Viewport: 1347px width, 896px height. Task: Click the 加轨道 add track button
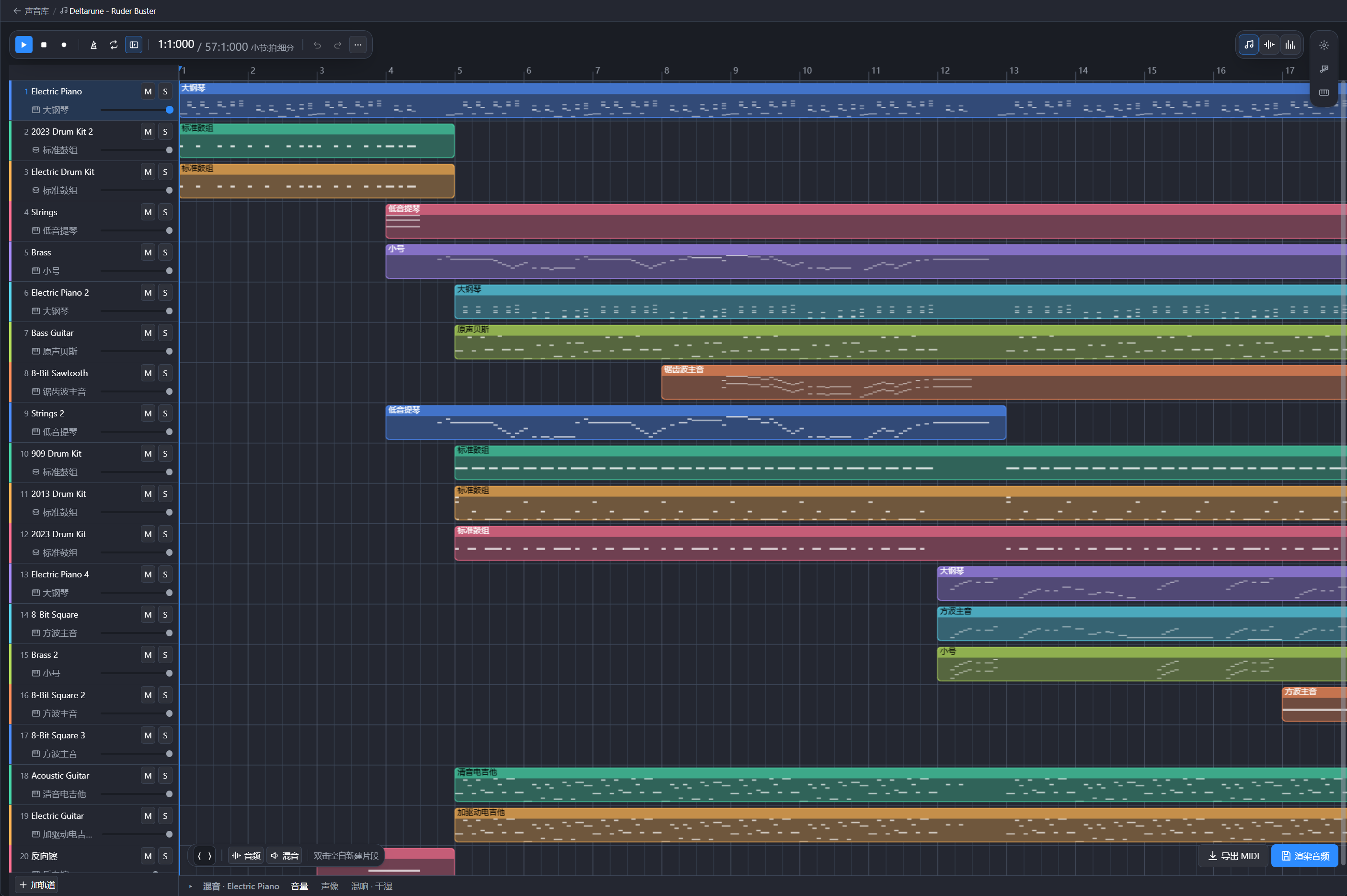(37, 885)
